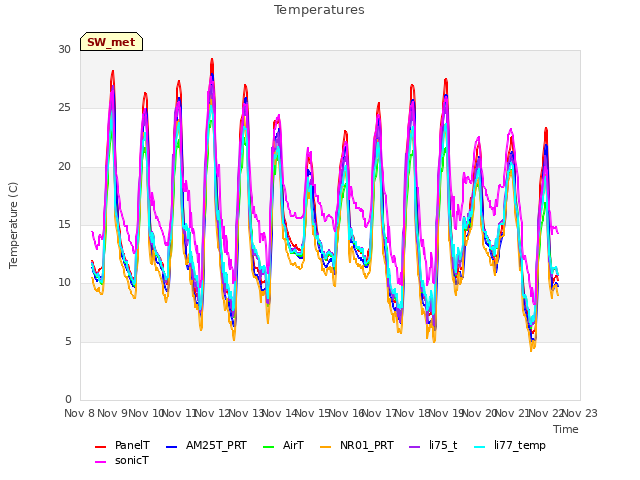
Task: Click the 20 y-axis tick label
Action: coord(64,166)
